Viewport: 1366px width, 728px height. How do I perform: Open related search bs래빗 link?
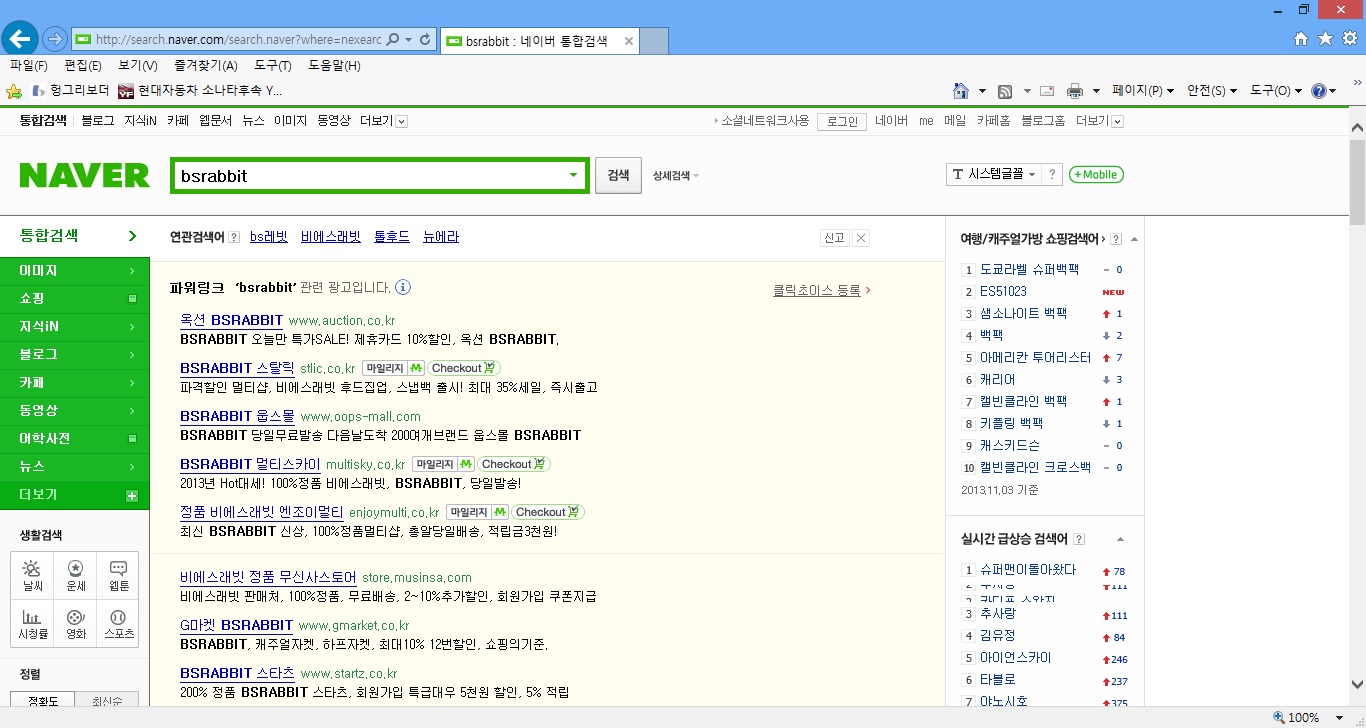(x=269, y=237)
